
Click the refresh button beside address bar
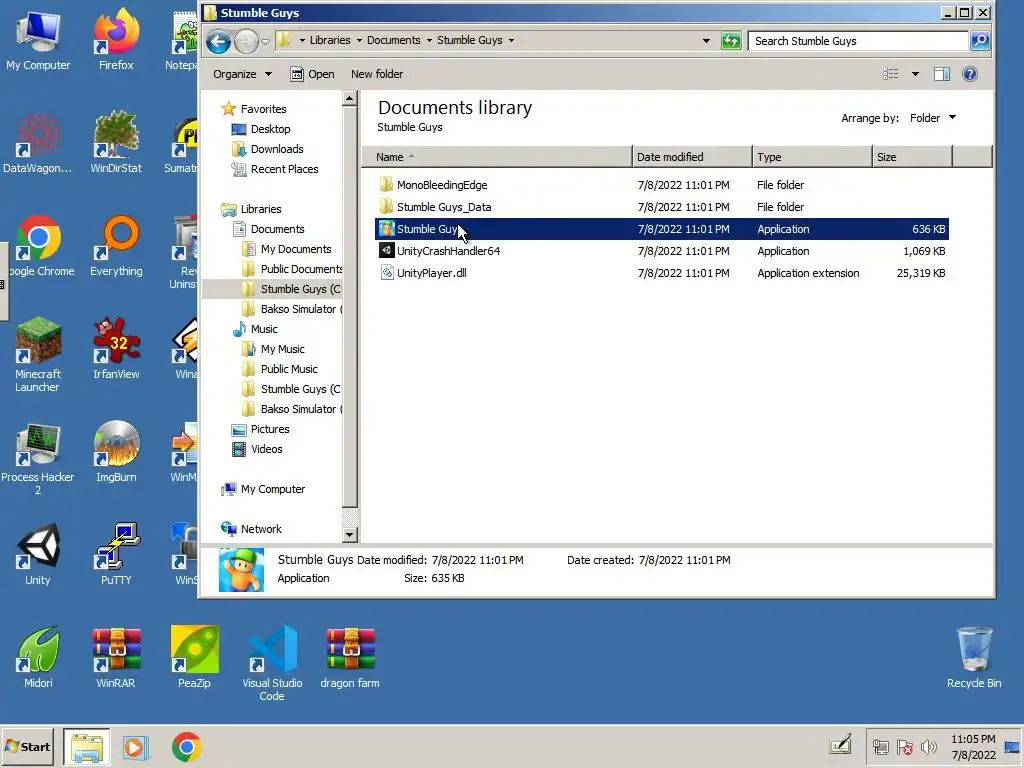731,40
